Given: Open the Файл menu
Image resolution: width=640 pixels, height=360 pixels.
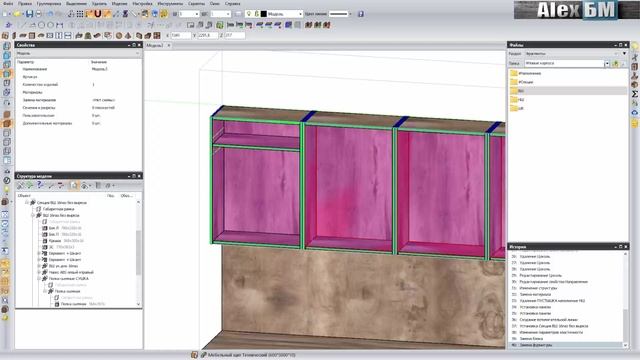Looking at the screenshot, I should click(x=8, y=3).
